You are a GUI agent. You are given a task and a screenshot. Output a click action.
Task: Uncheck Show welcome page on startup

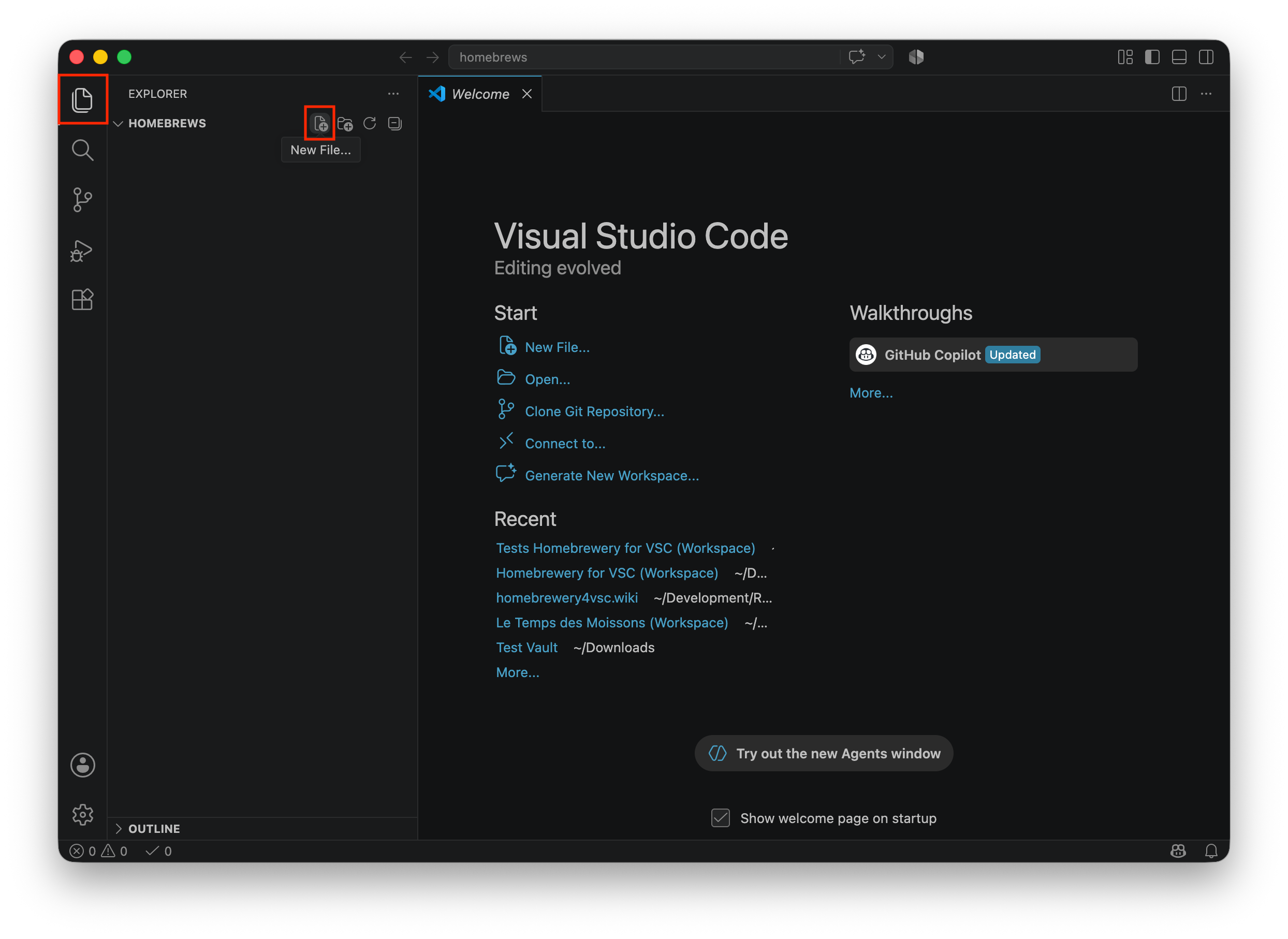point(720,818)
